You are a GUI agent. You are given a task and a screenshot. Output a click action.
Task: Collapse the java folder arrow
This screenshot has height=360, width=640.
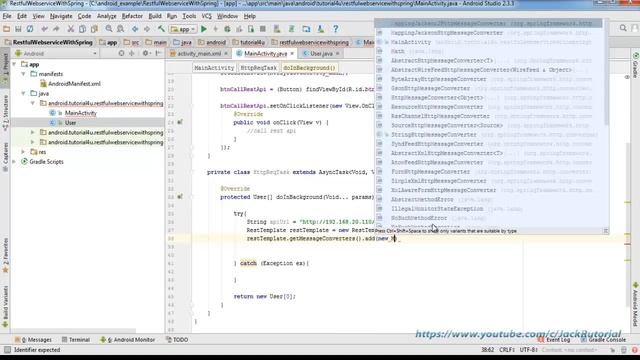point(23,93)
